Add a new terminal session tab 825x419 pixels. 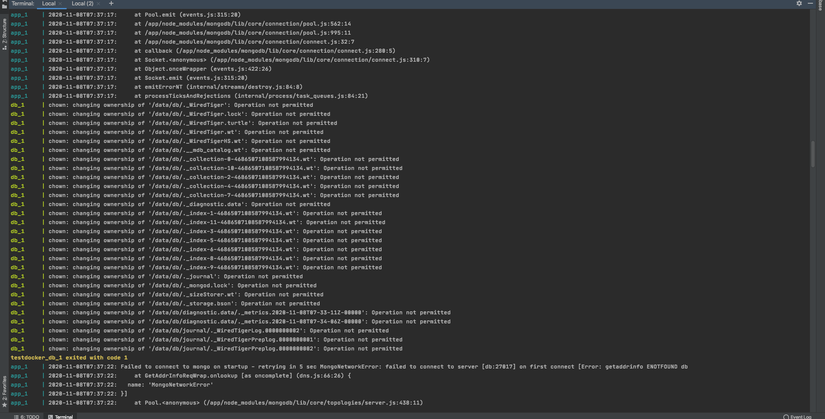(111, 3)
